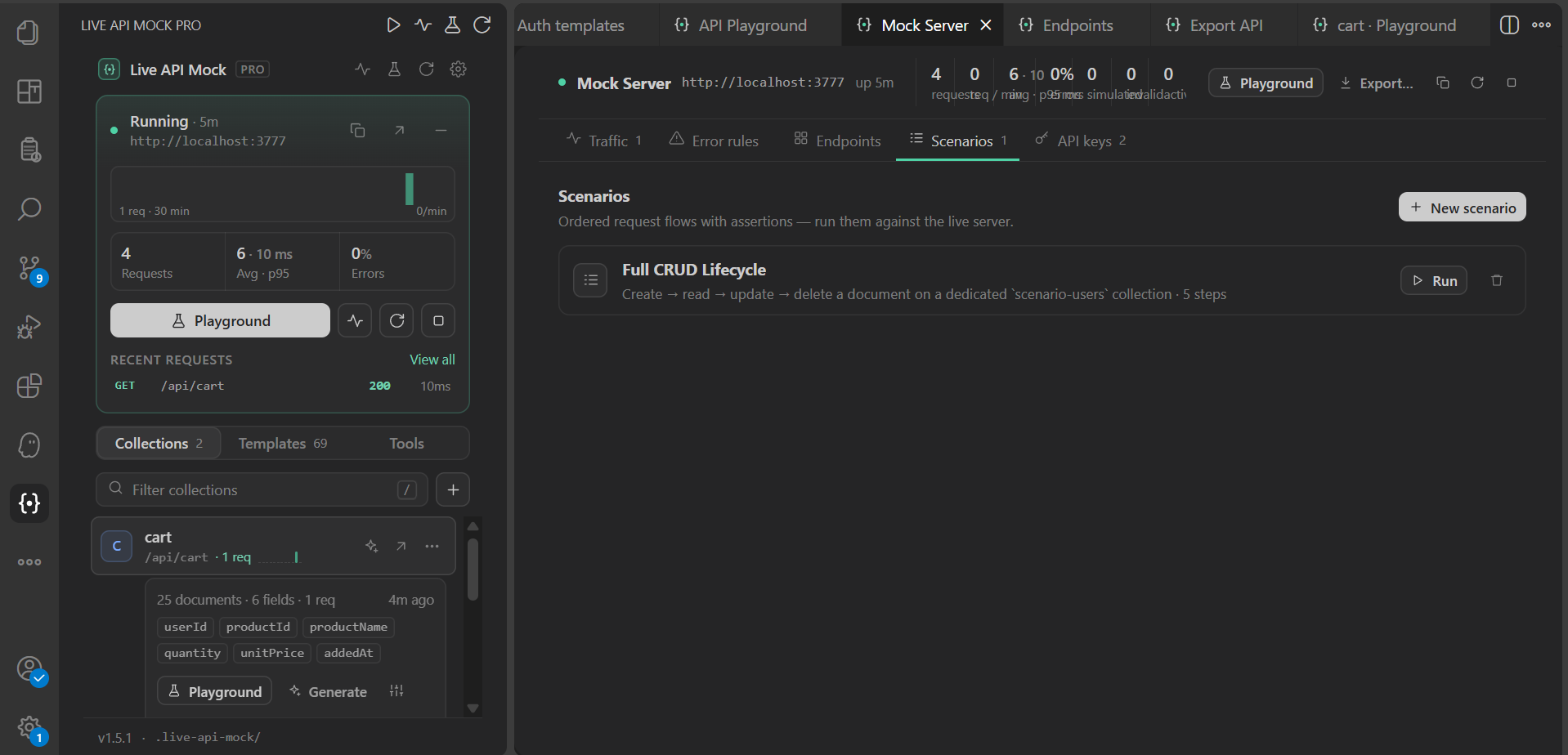
Task: Click play icon in sidebar title bar
Action: point(393,25)
